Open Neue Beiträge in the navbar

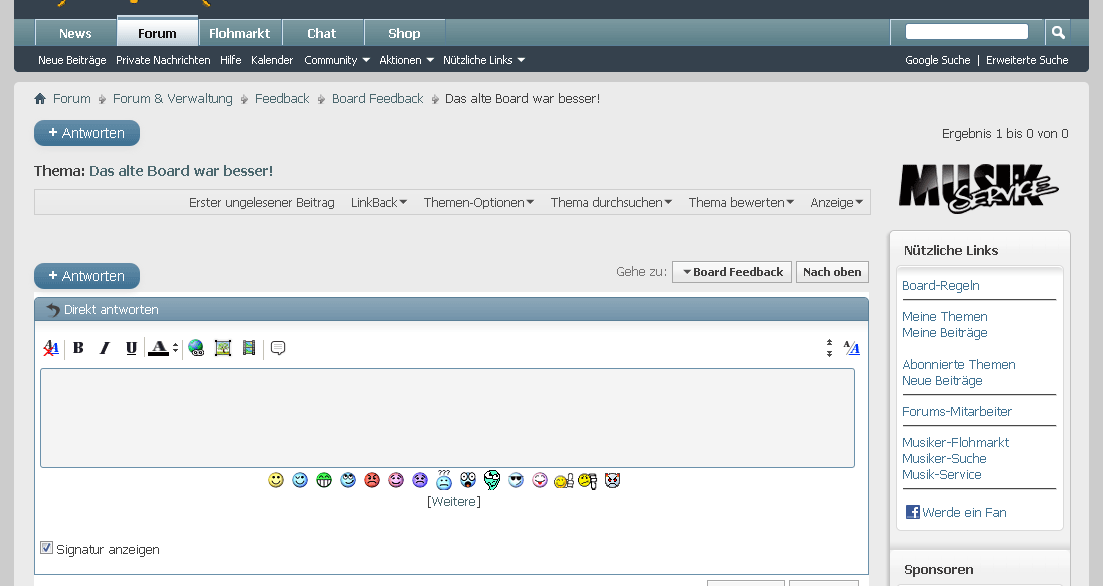tap(72, 60)
